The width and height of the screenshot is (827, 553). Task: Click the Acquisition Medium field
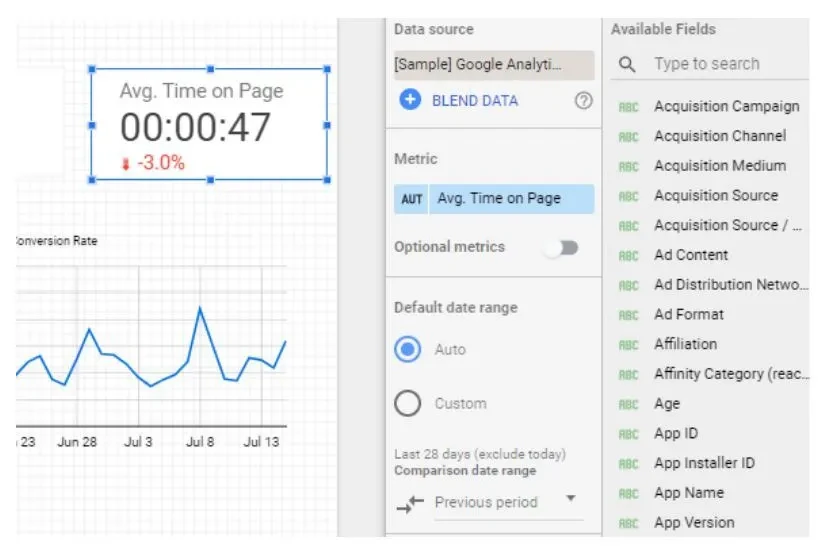[x=720, y=166]
